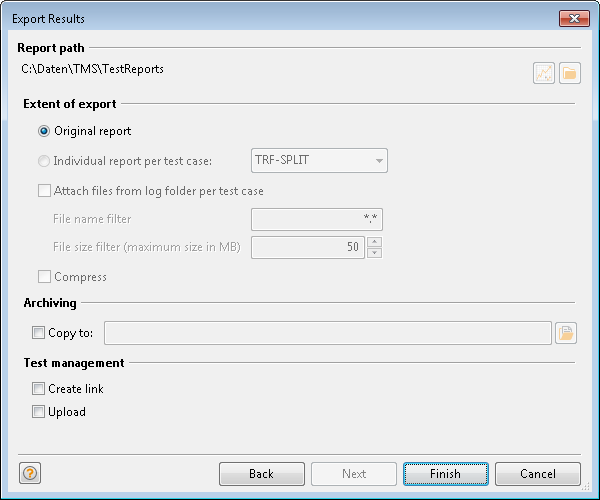
Task: Click the file size filter field showing 50
Action: click(x=308, y=247)
